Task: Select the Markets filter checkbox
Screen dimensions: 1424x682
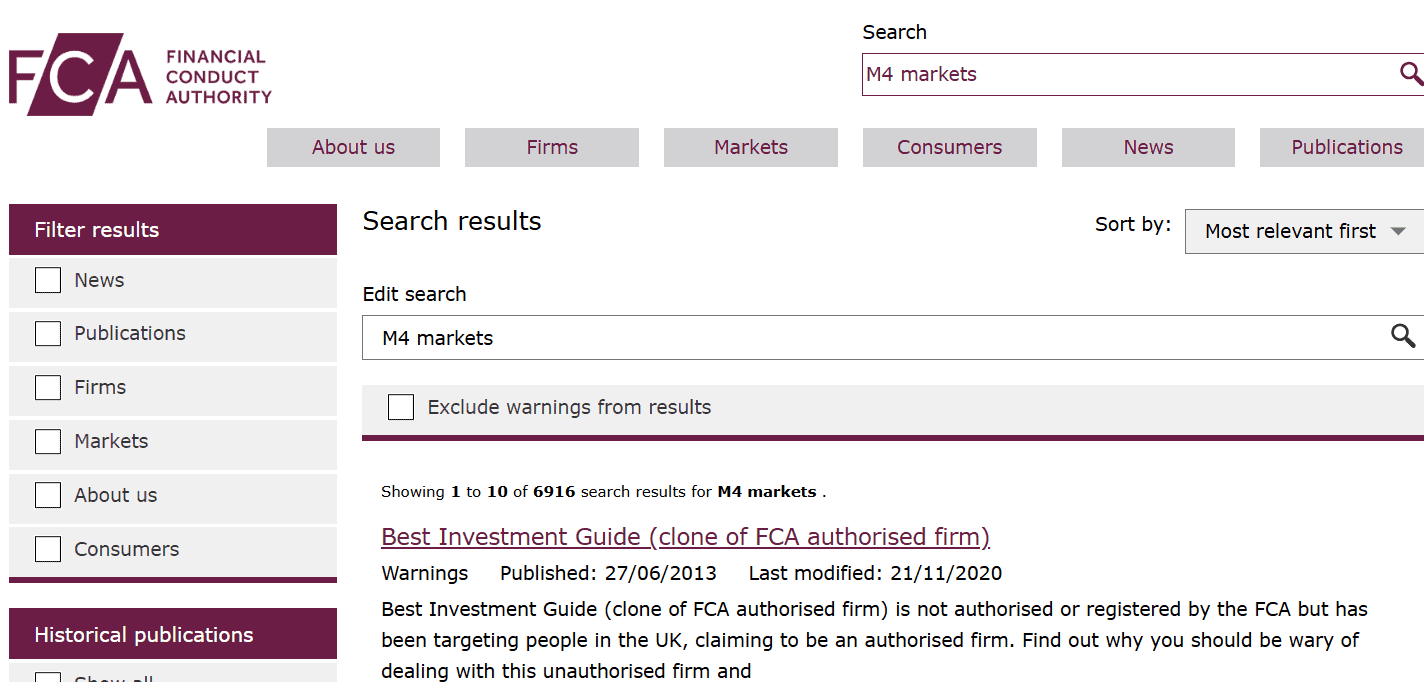Action: [48, 441]
